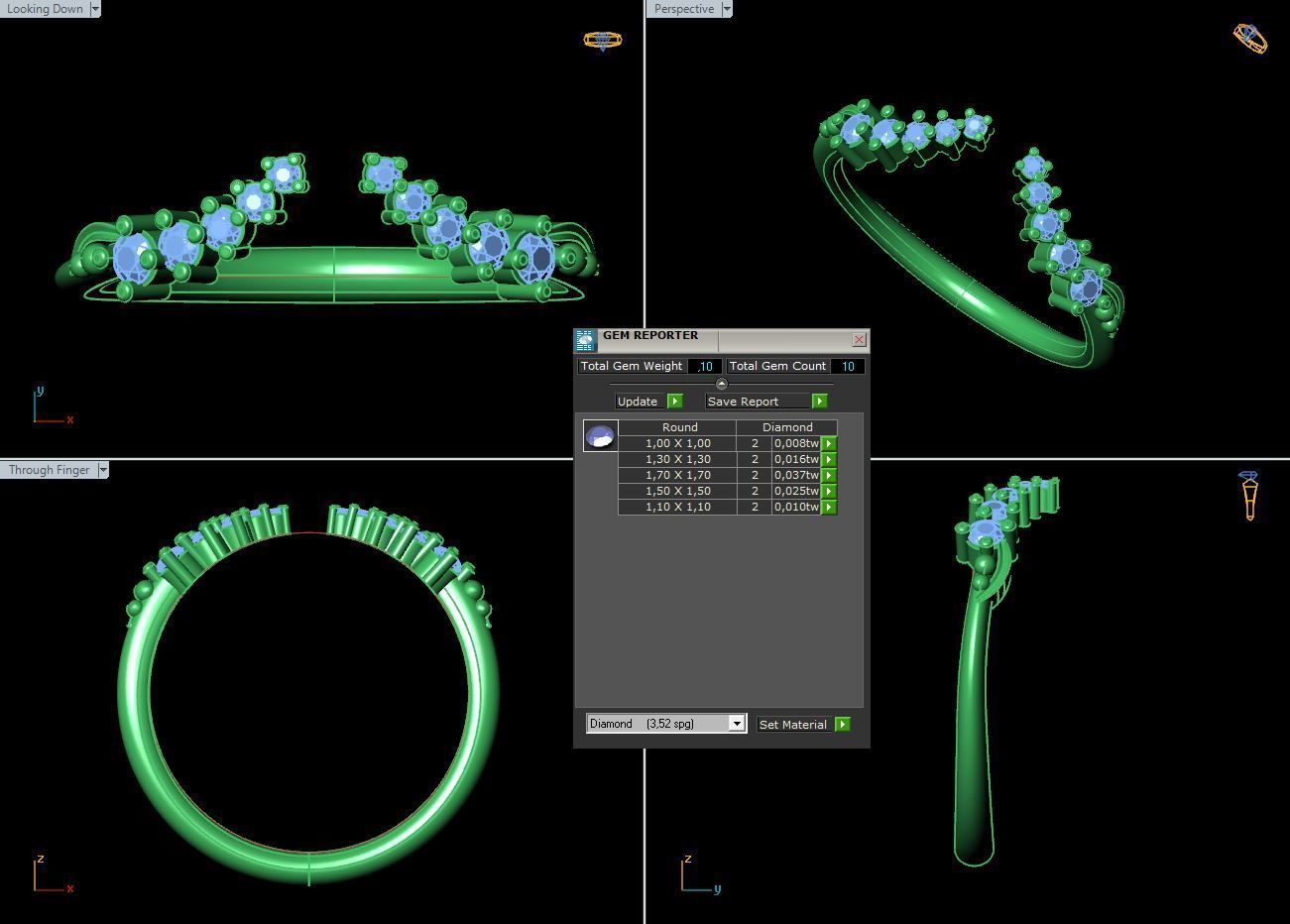Image resolution: width=1290 pixels, height=924 pixels.
Task: Open the Looking Down viewport menu arrow
Action: coord(95,9)
